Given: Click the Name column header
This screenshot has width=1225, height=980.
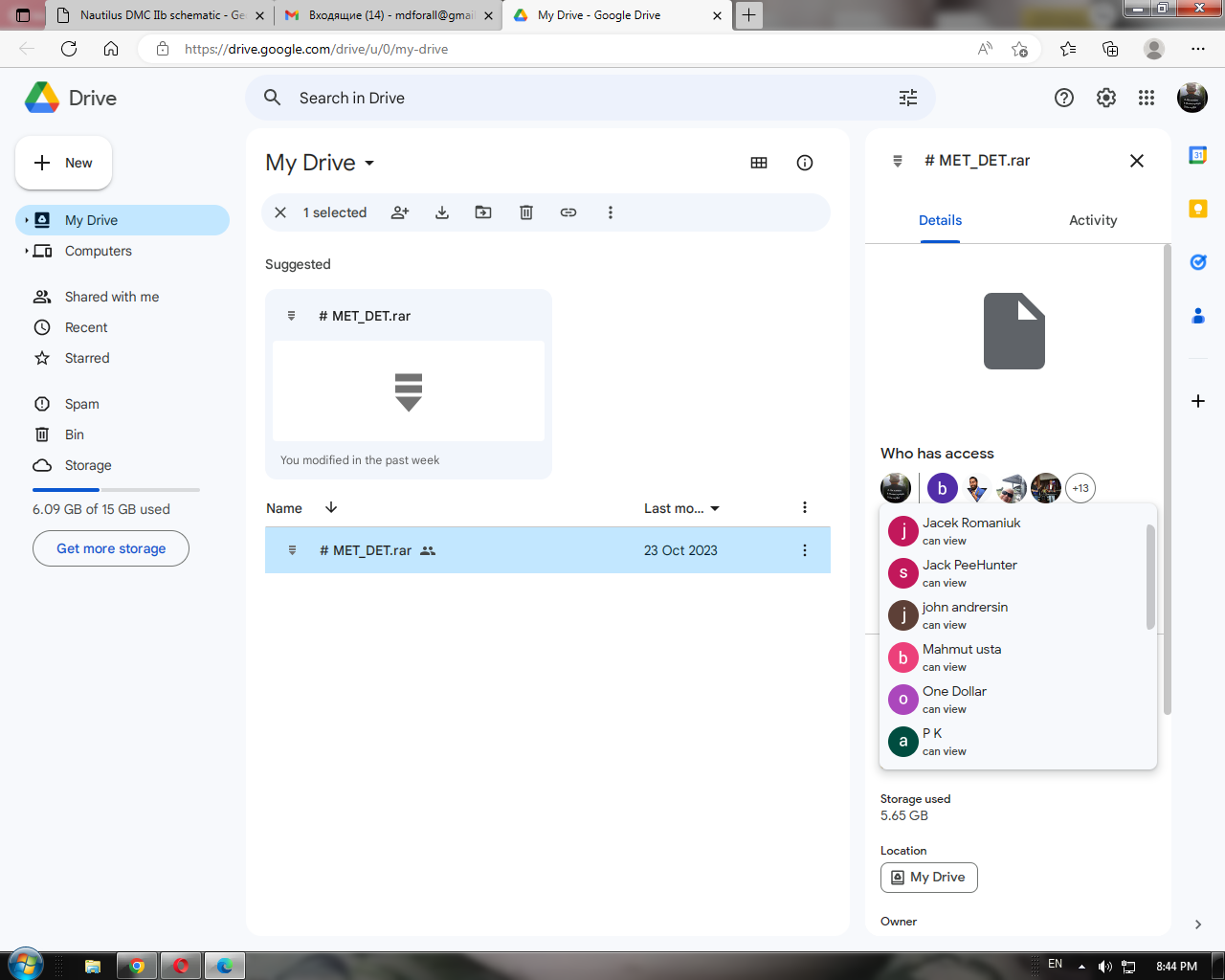Looking at the screenshot, I should 284,508.
